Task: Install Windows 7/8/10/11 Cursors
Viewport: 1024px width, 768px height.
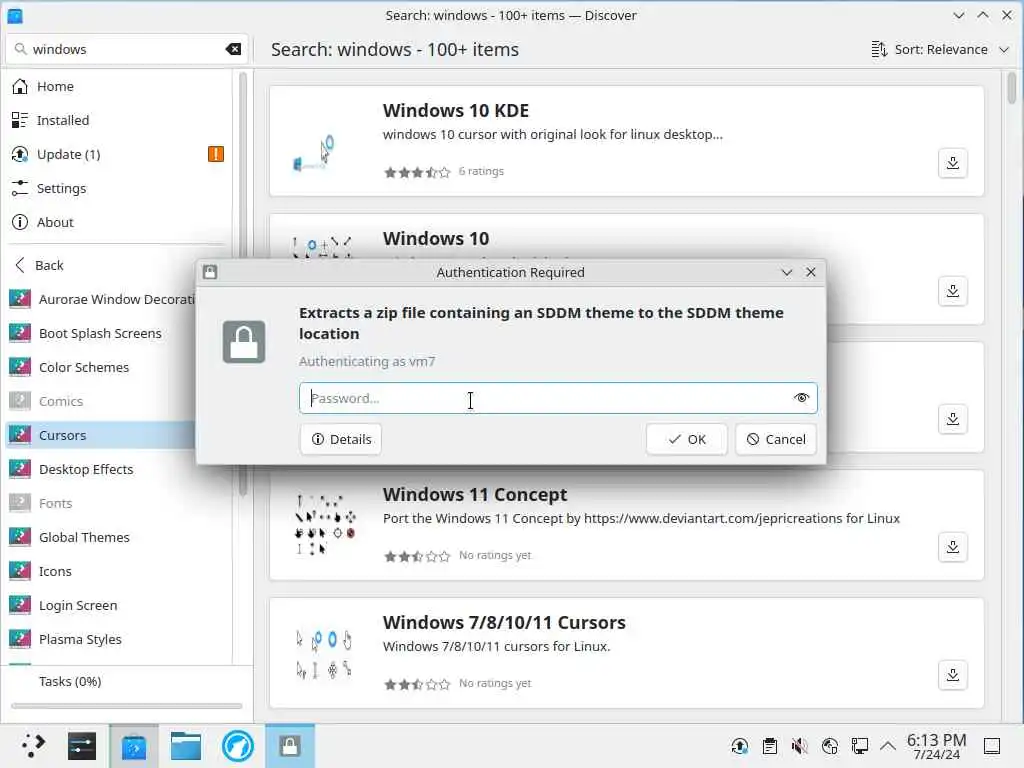Action: point(953,675)
